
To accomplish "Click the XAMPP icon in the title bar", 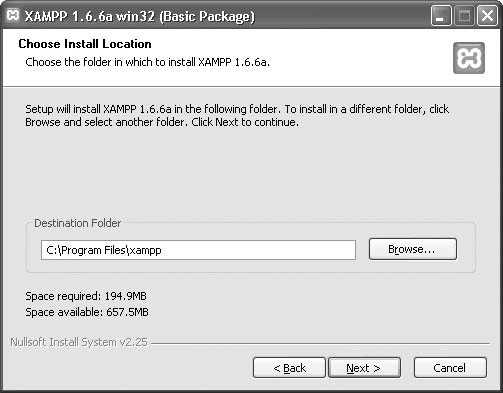I will (x=13, y=15).
